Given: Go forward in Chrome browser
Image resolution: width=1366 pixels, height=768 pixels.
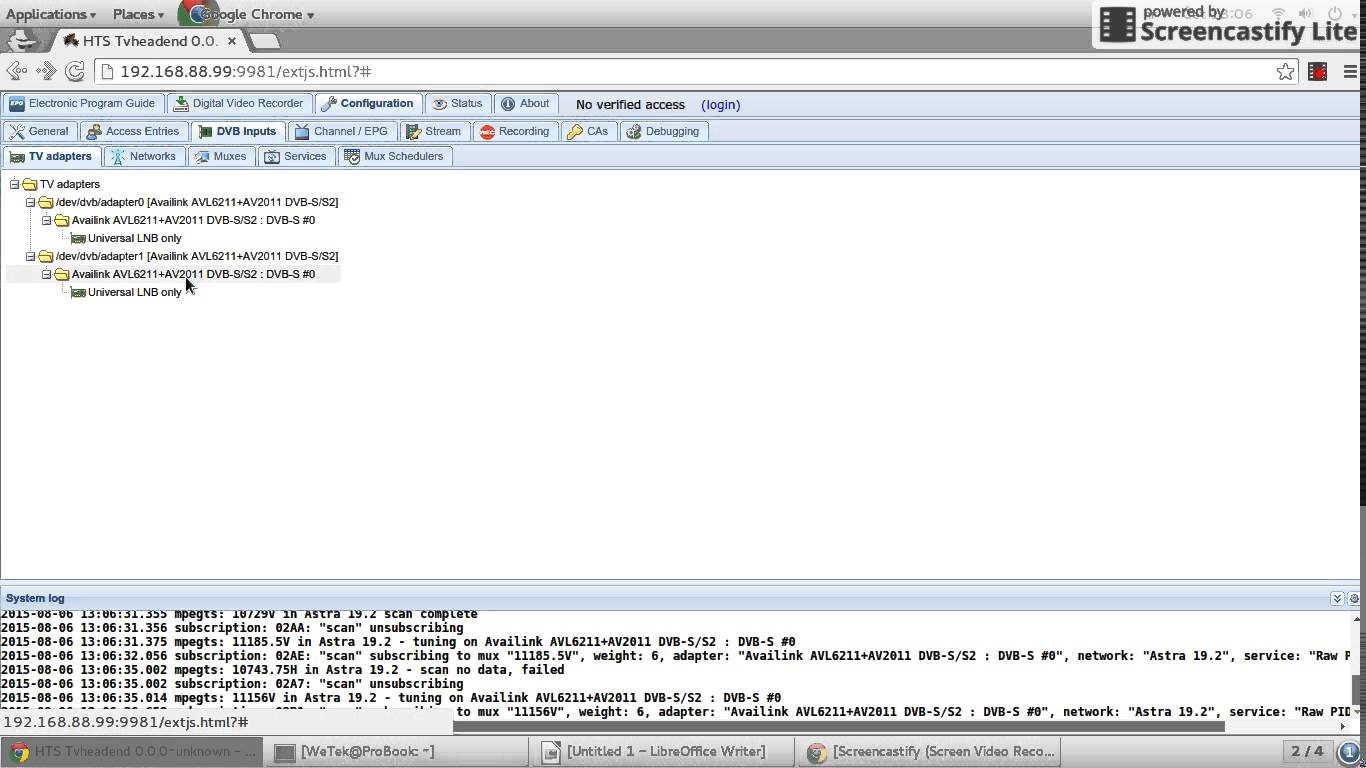Looking at the screenshot, I should (x=46, y=71).
